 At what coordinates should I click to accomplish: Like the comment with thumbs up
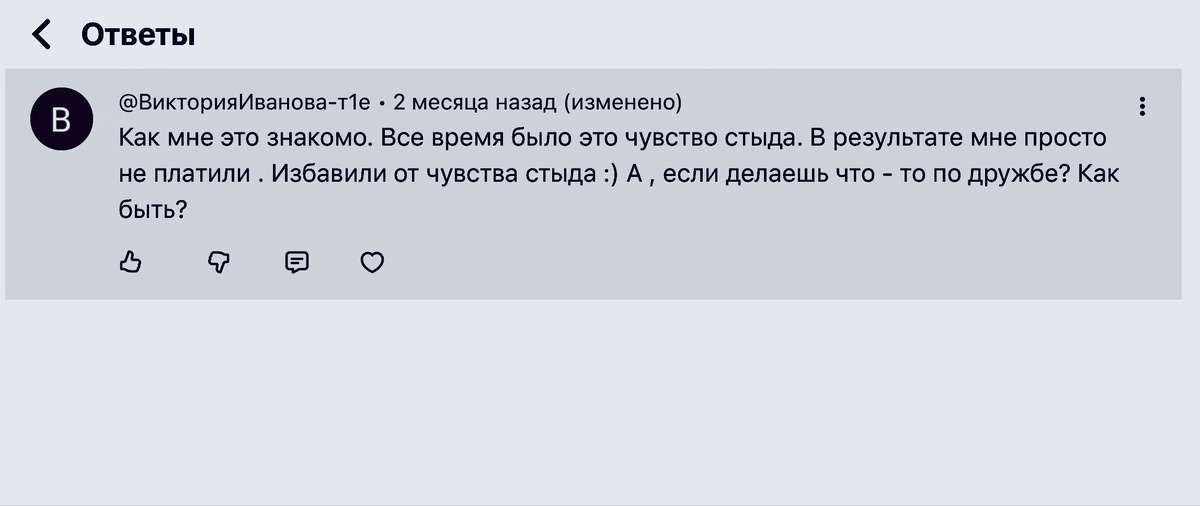[x=131, y=262]
